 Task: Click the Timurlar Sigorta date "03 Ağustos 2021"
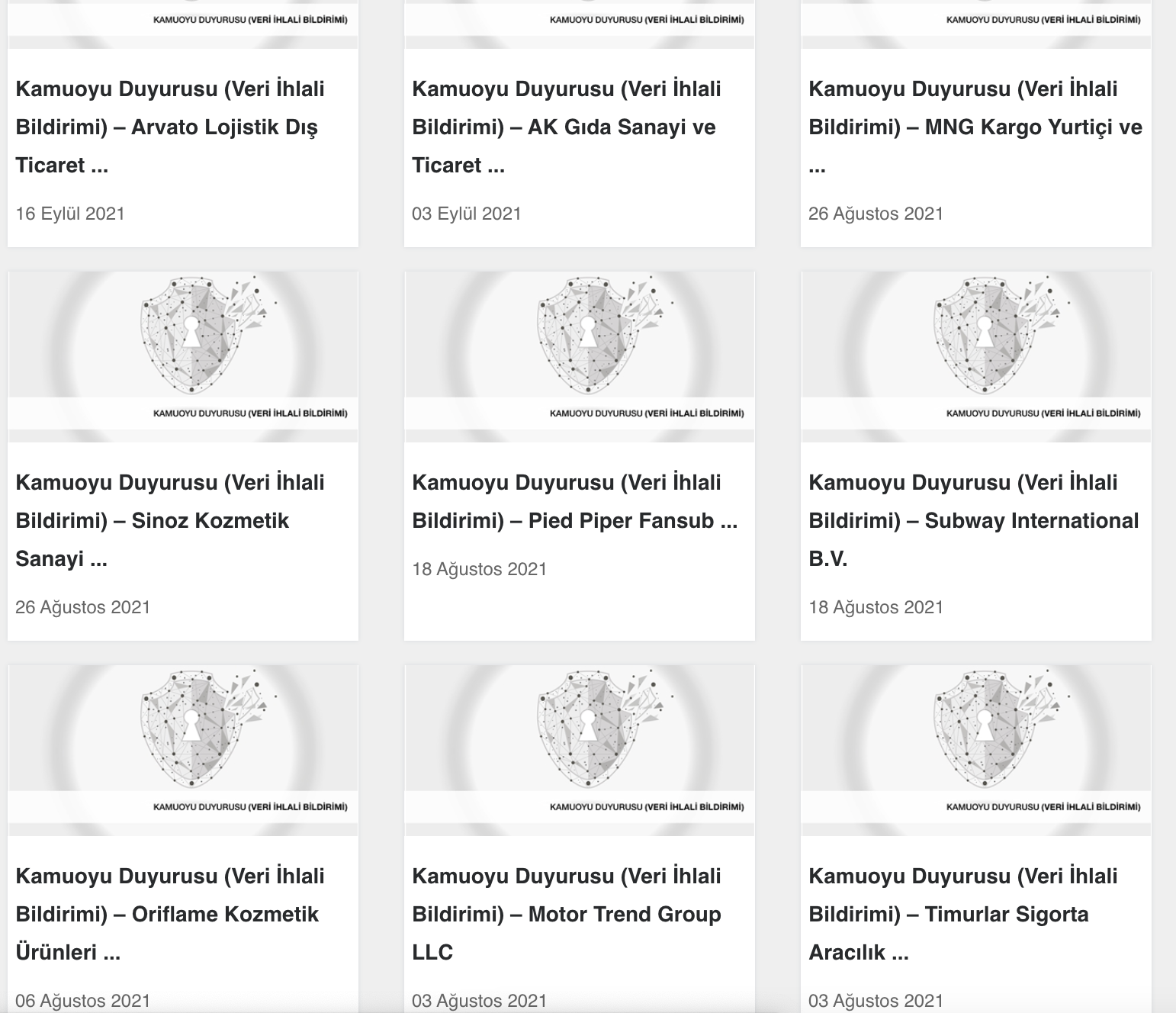click(876, 1001)
